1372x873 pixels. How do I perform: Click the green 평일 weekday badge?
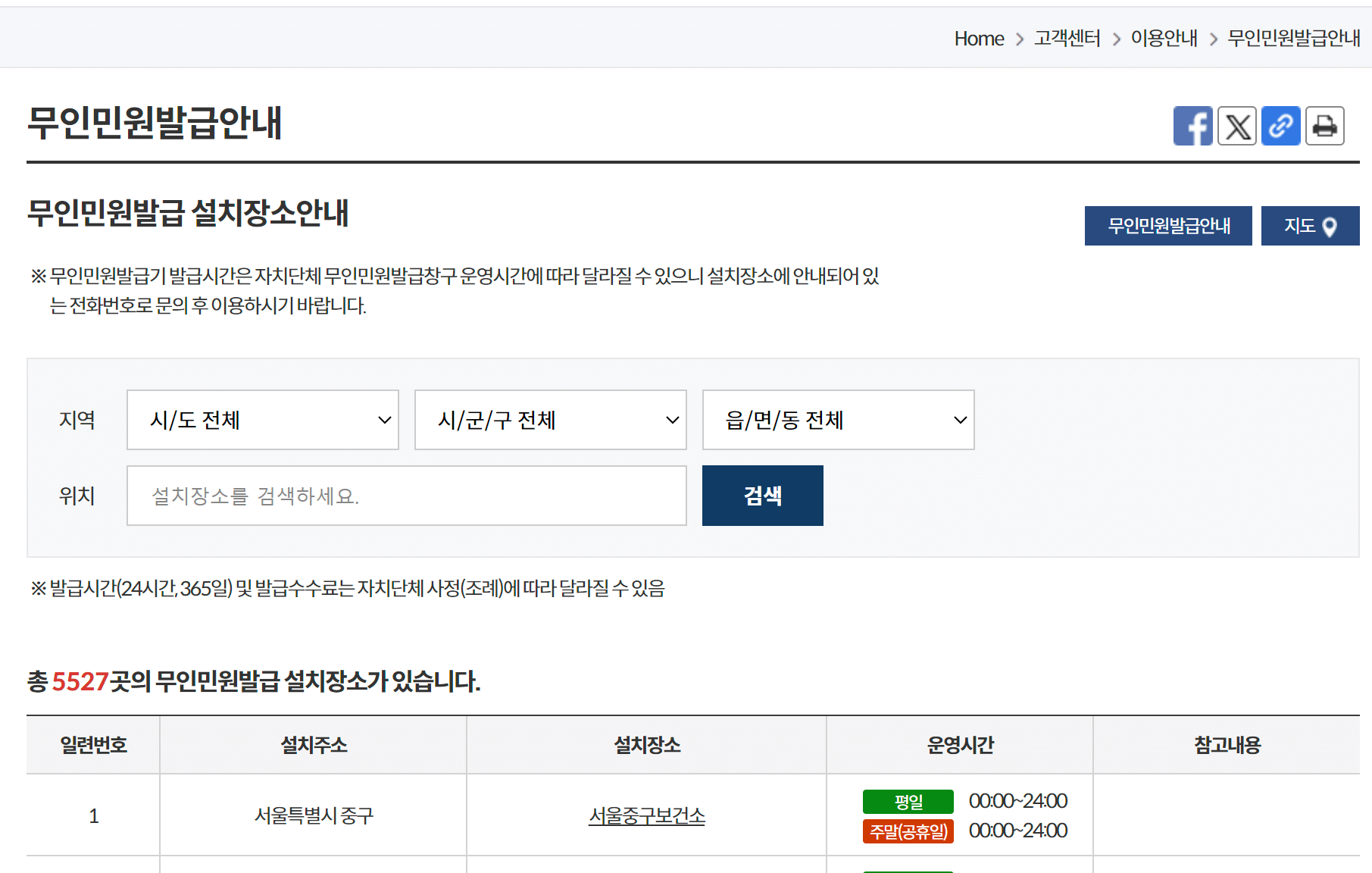(x=908, y=801)
